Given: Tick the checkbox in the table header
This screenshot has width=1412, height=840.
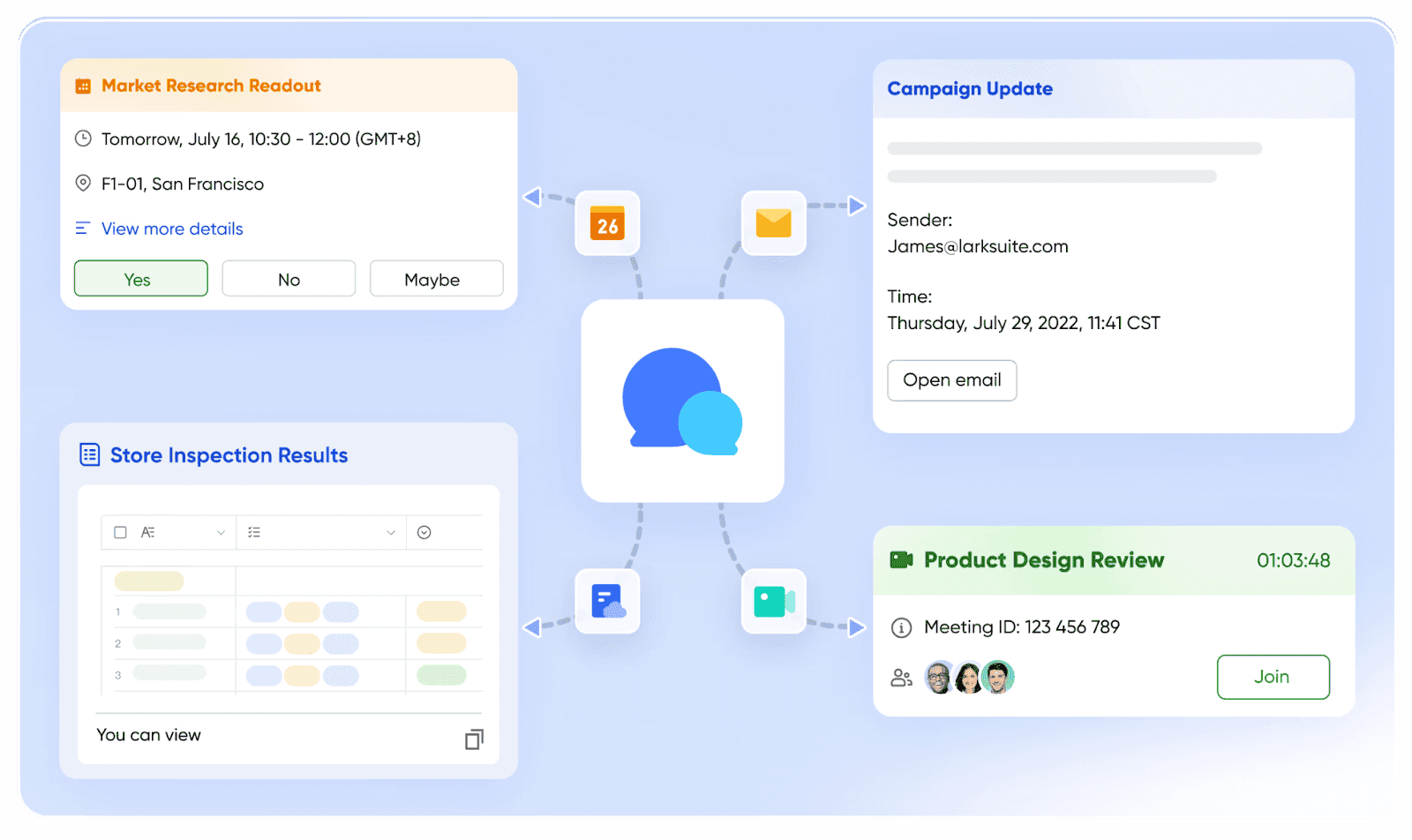Looking at the screenshot, I should [x=120, y=532].
